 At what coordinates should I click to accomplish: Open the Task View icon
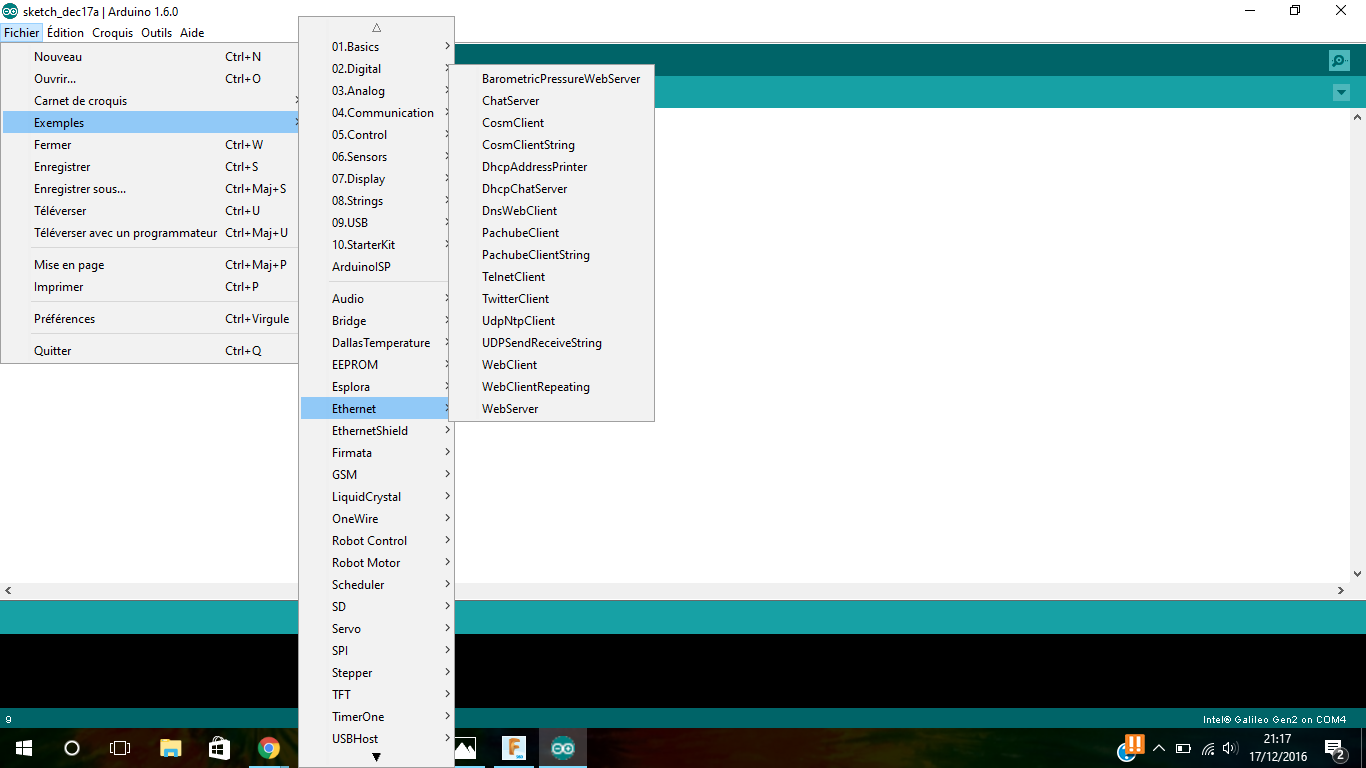[120, 748]
